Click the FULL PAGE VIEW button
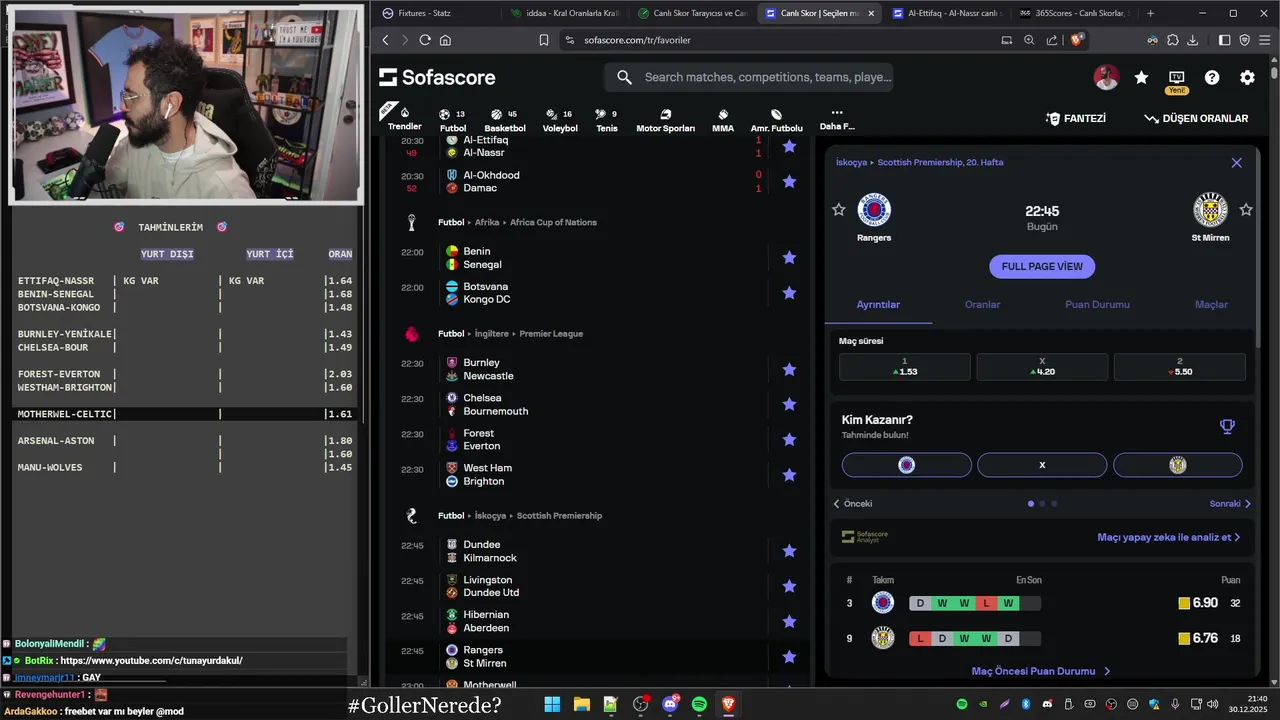The height and width of the screenshot is (720, 1280). point(1042,267)
